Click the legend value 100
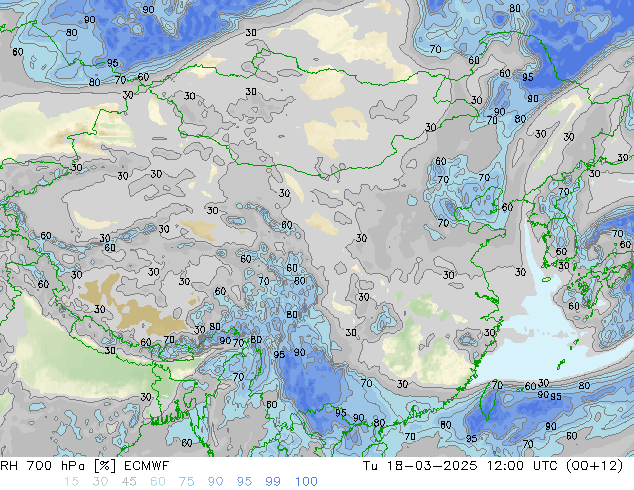The image size is (634, 490). [x=306, y=482]
